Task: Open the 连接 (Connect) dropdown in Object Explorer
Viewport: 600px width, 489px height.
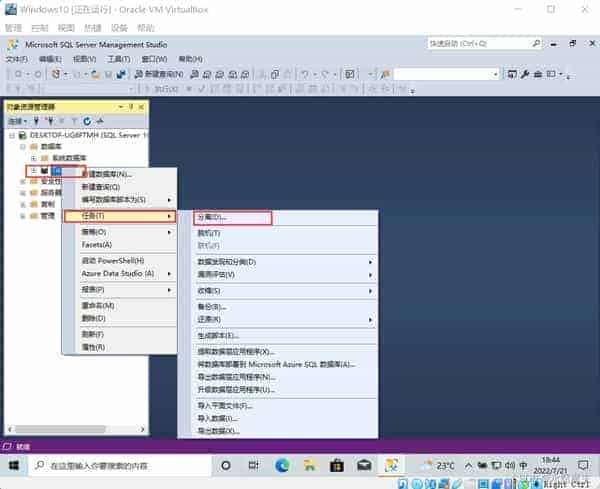Action: 18,121
